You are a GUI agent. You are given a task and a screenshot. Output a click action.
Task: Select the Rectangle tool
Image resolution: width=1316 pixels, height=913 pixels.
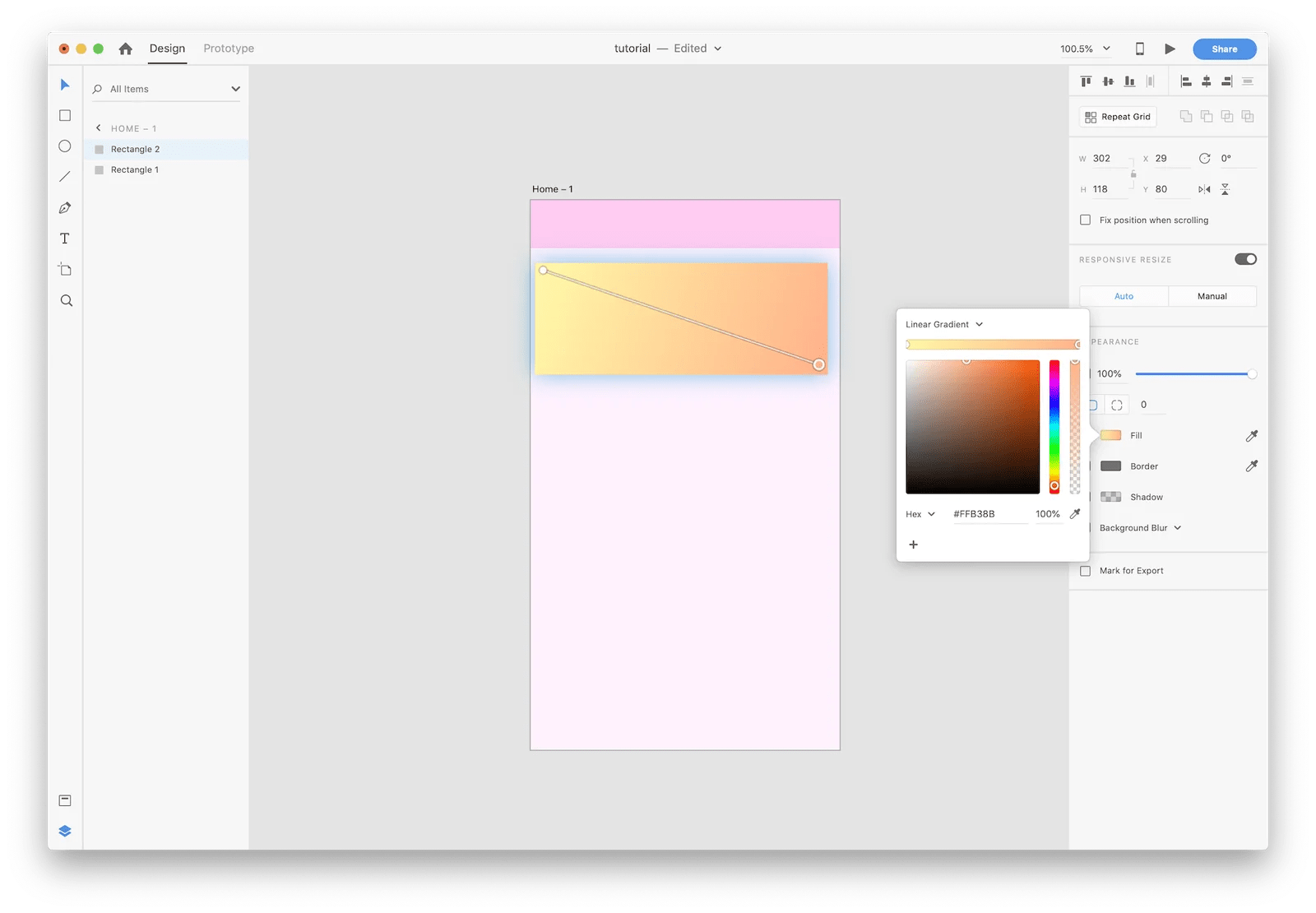(x=65, y=116)
